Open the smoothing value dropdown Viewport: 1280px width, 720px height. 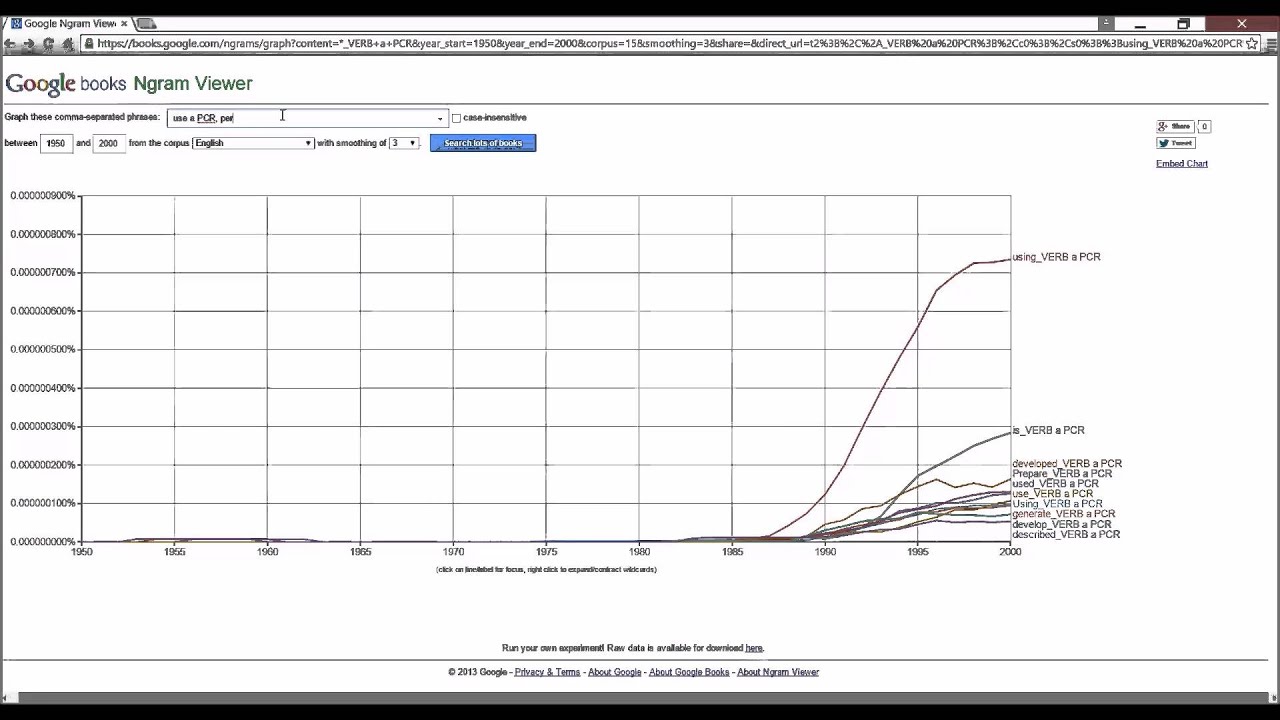coord(403,143)
